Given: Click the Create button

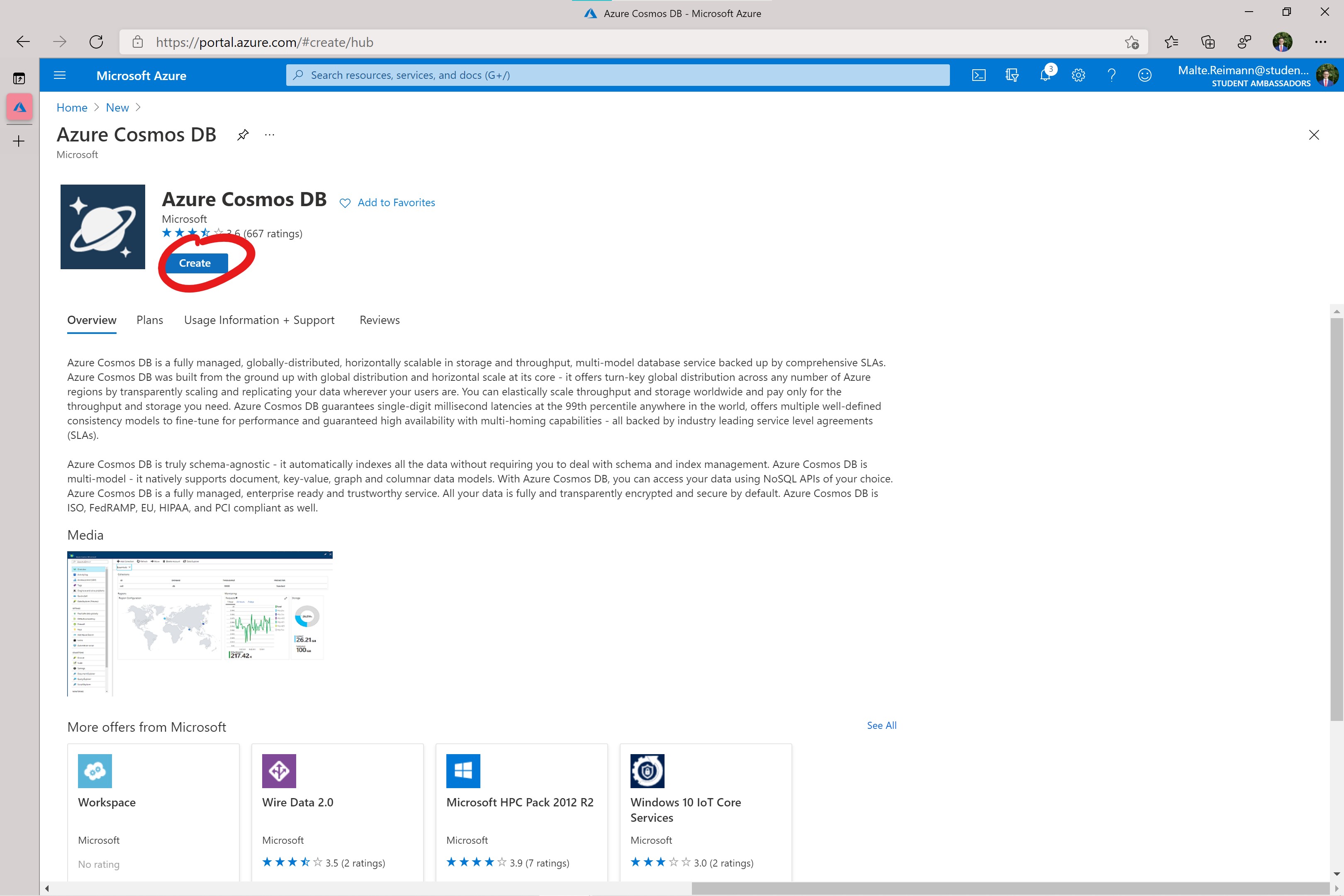Looking at the screenshot, I should pos(195,263).
